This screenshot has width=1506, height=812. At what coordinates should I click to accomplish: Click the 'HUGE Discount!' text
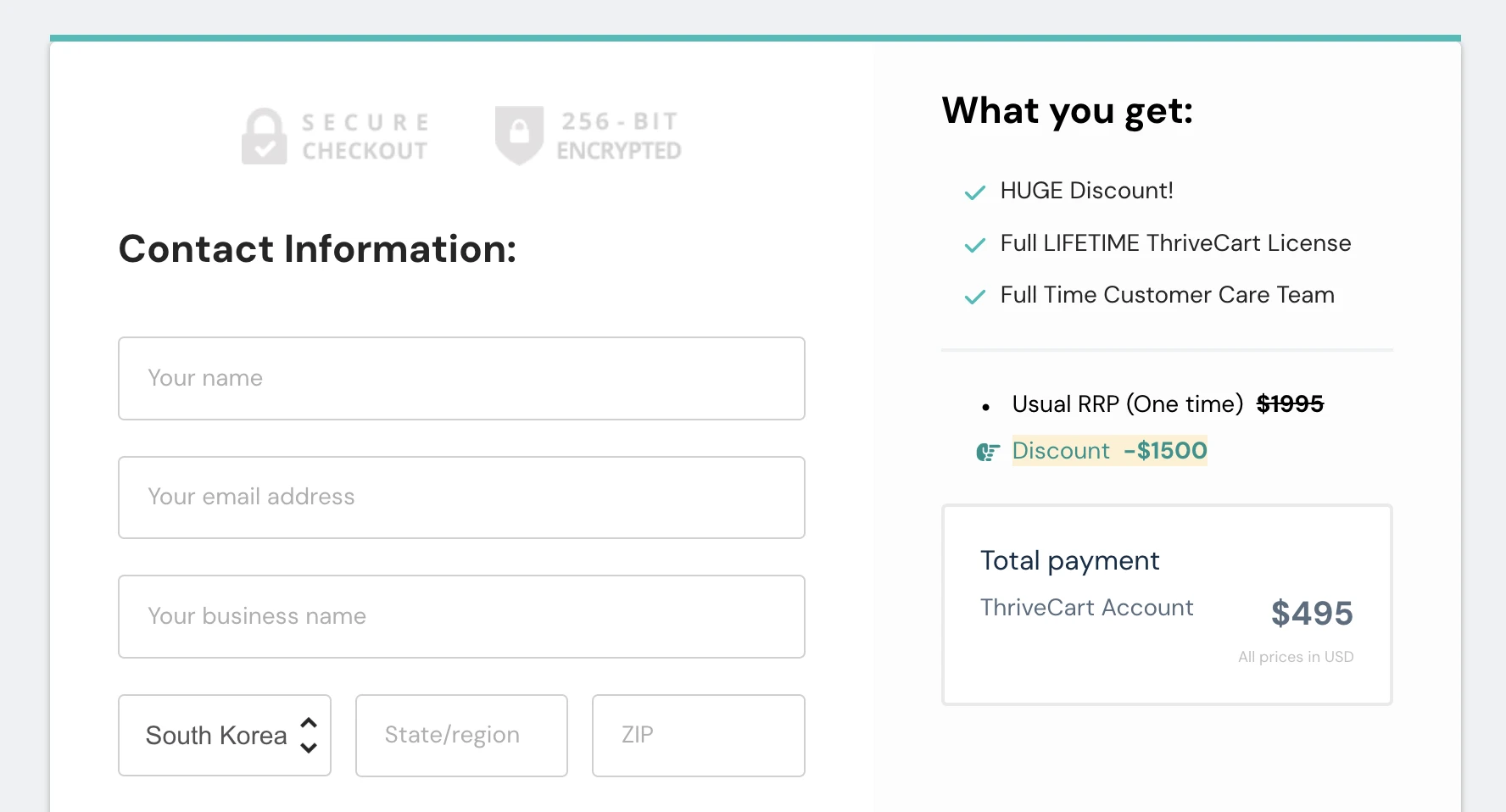[1087, 191]
